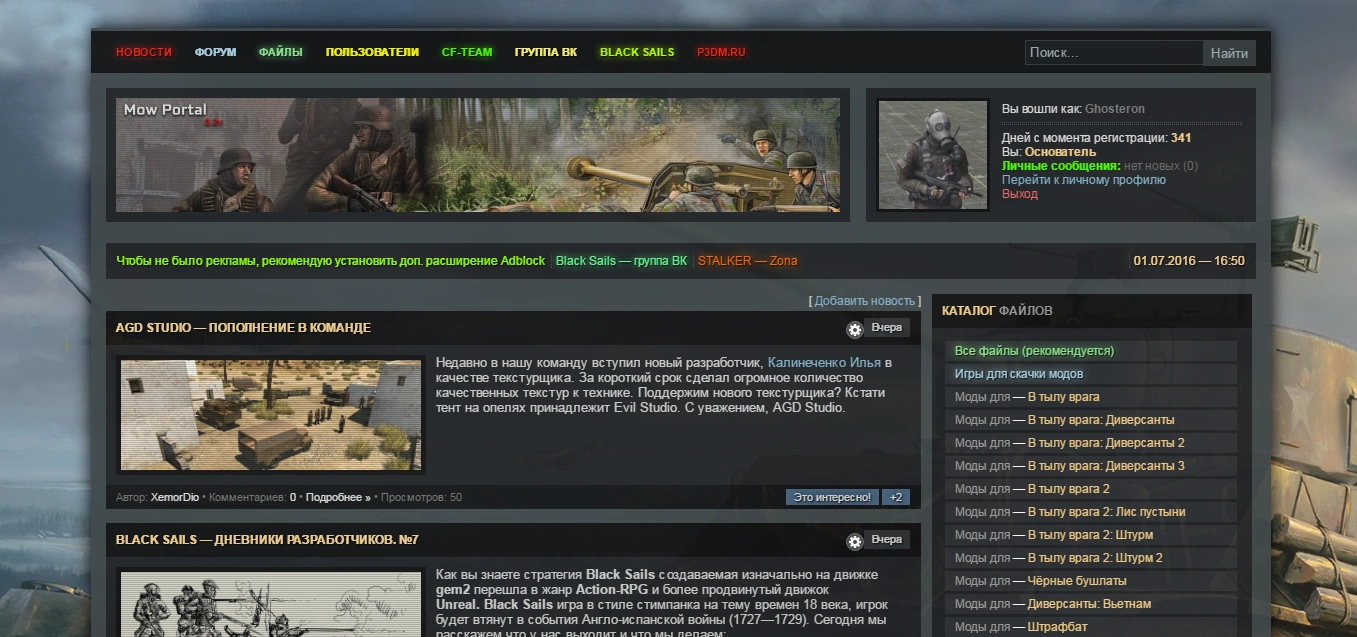Open the НОВОСТИ menu item

pos(144,52)
